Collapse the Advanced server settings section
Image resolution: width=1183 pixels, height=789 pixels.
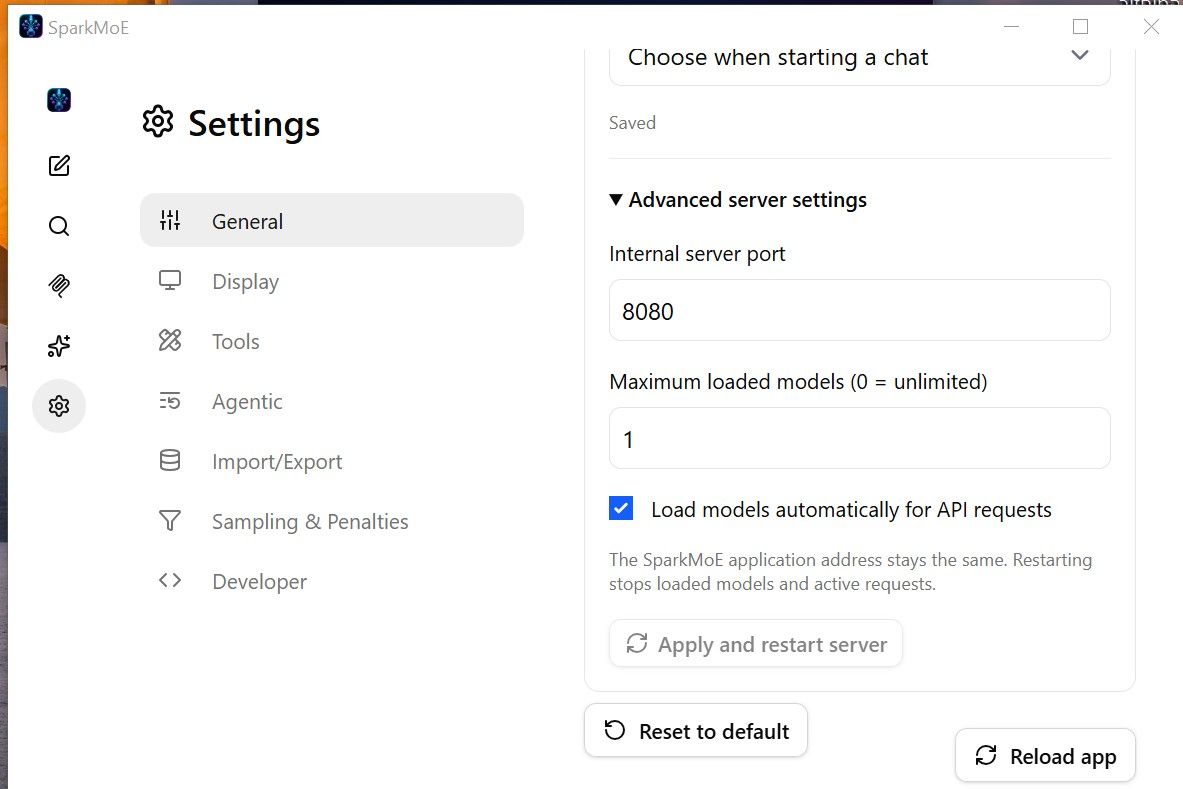pos(739,199)
